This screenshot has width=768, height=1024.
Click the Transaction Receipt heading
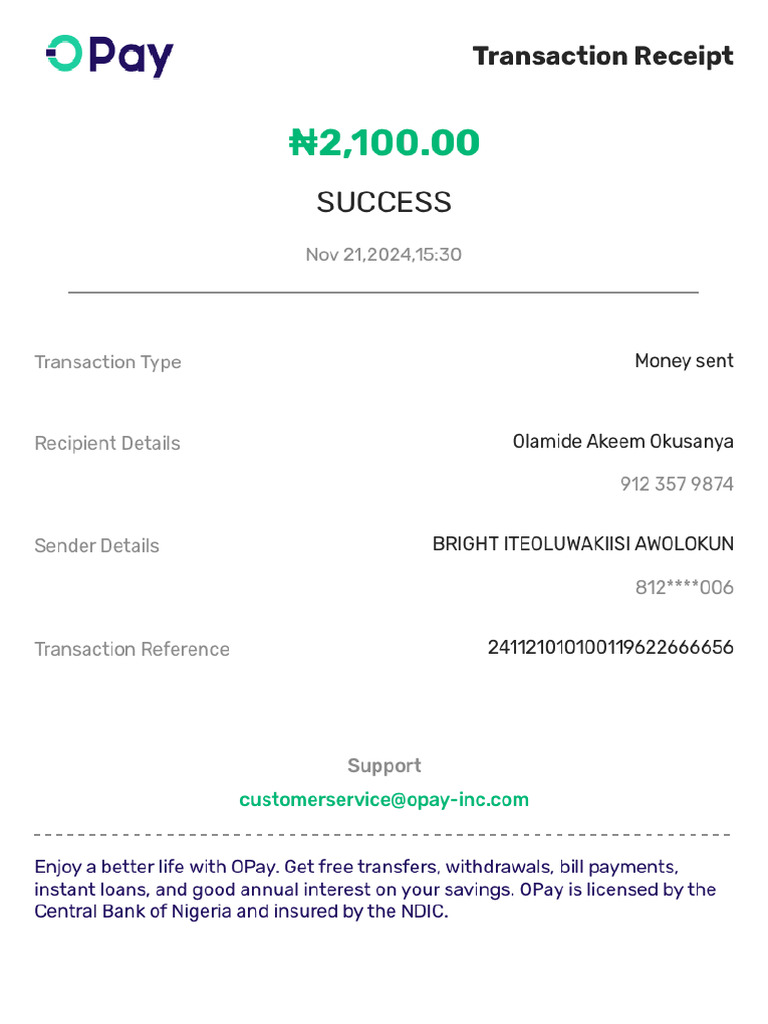(x=603, y=57)
